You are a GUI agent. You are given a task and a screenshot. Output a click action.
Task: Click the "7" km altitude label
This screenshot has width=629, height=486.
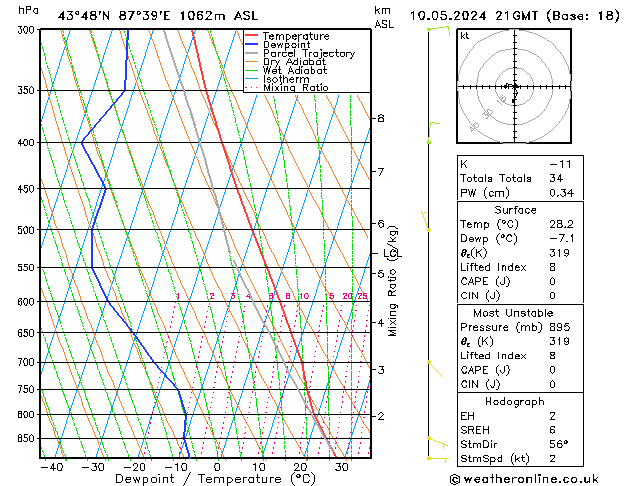point(381,172)
